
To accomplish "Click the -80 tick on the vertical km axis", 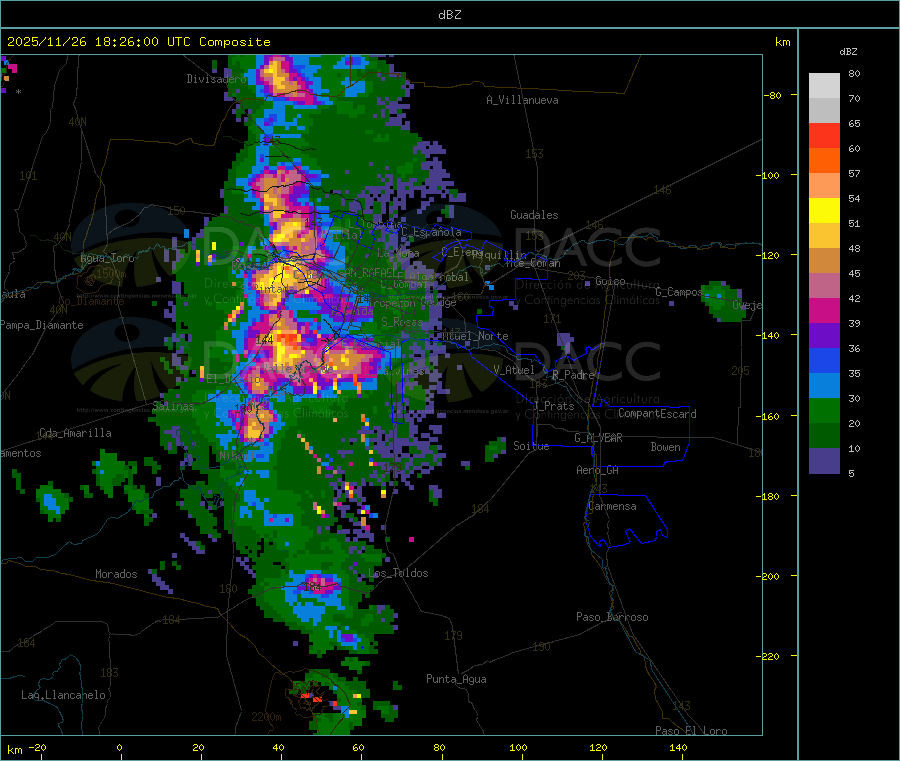I will pyautogui.click(x=773, y=95).
